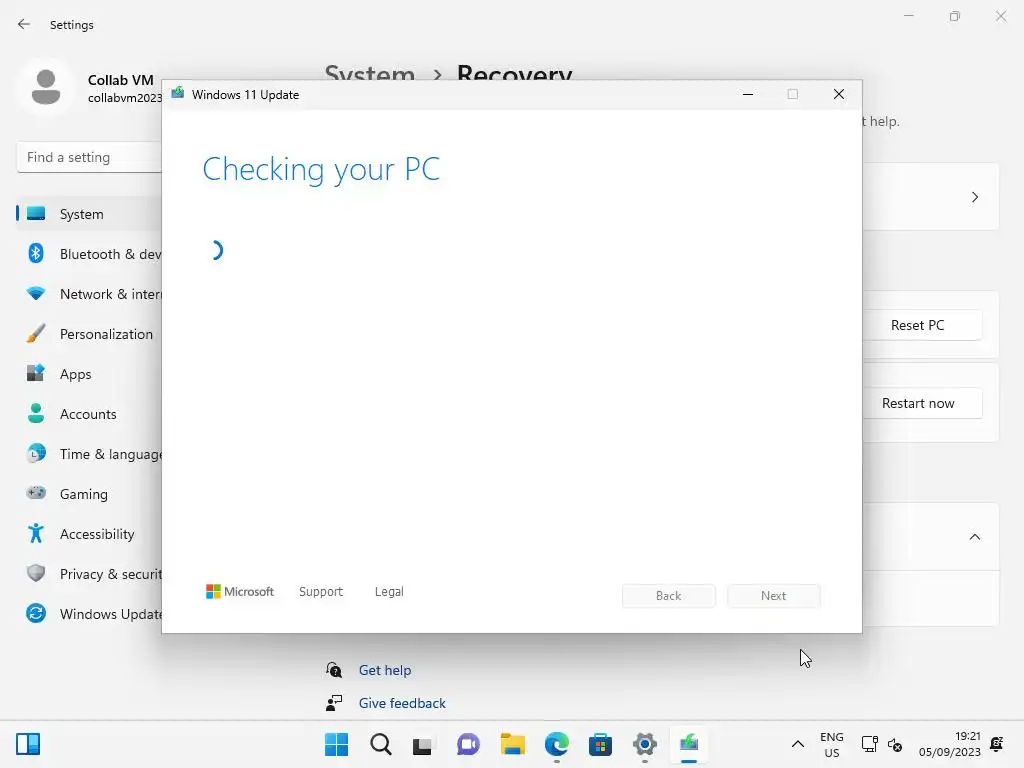The image size is (1024, 768).
Task: Click the Get help headset icon
Action: [334, 669]
